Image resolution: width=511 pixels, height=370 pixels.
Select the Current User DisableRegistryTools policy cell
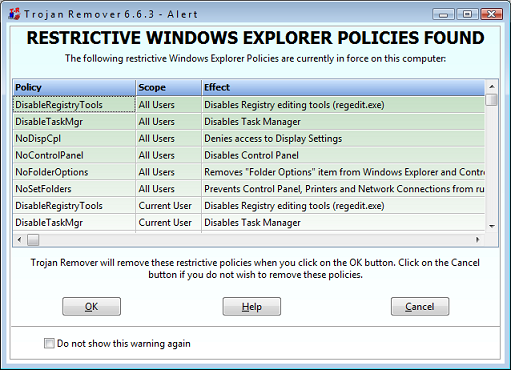74,206
